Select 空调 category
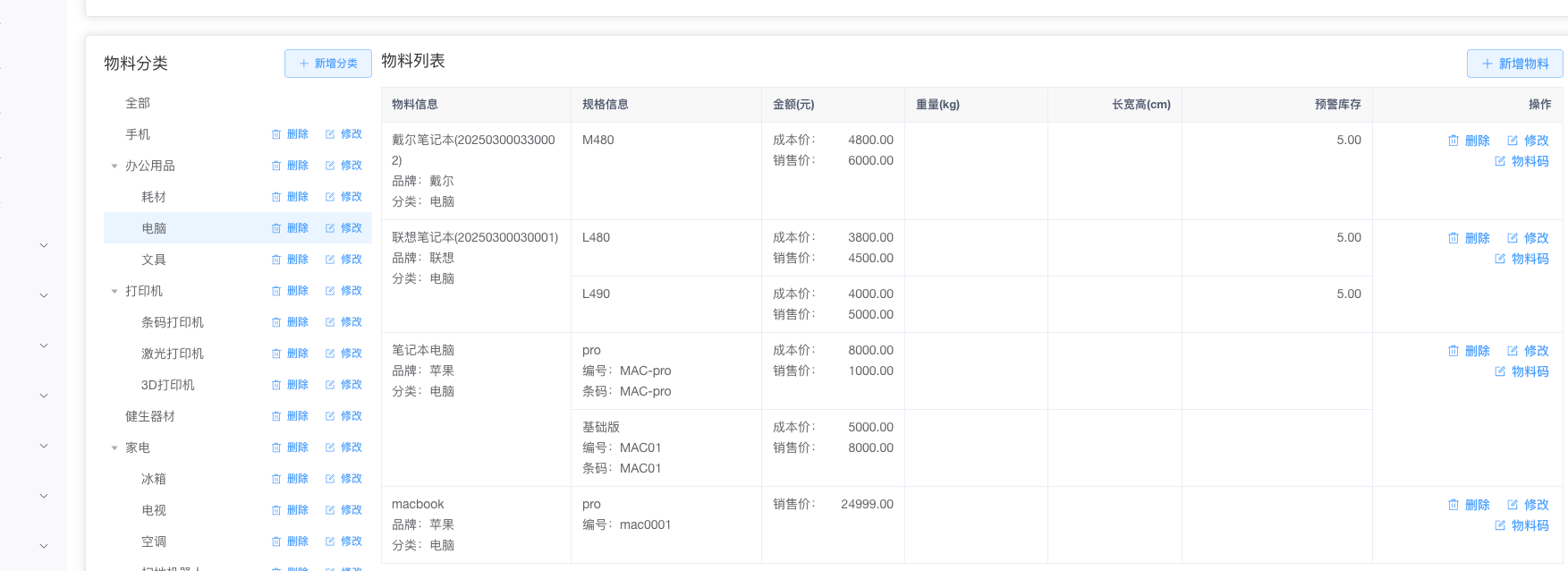This screenshot has height=571, width=1568. [x=154, y=541]
